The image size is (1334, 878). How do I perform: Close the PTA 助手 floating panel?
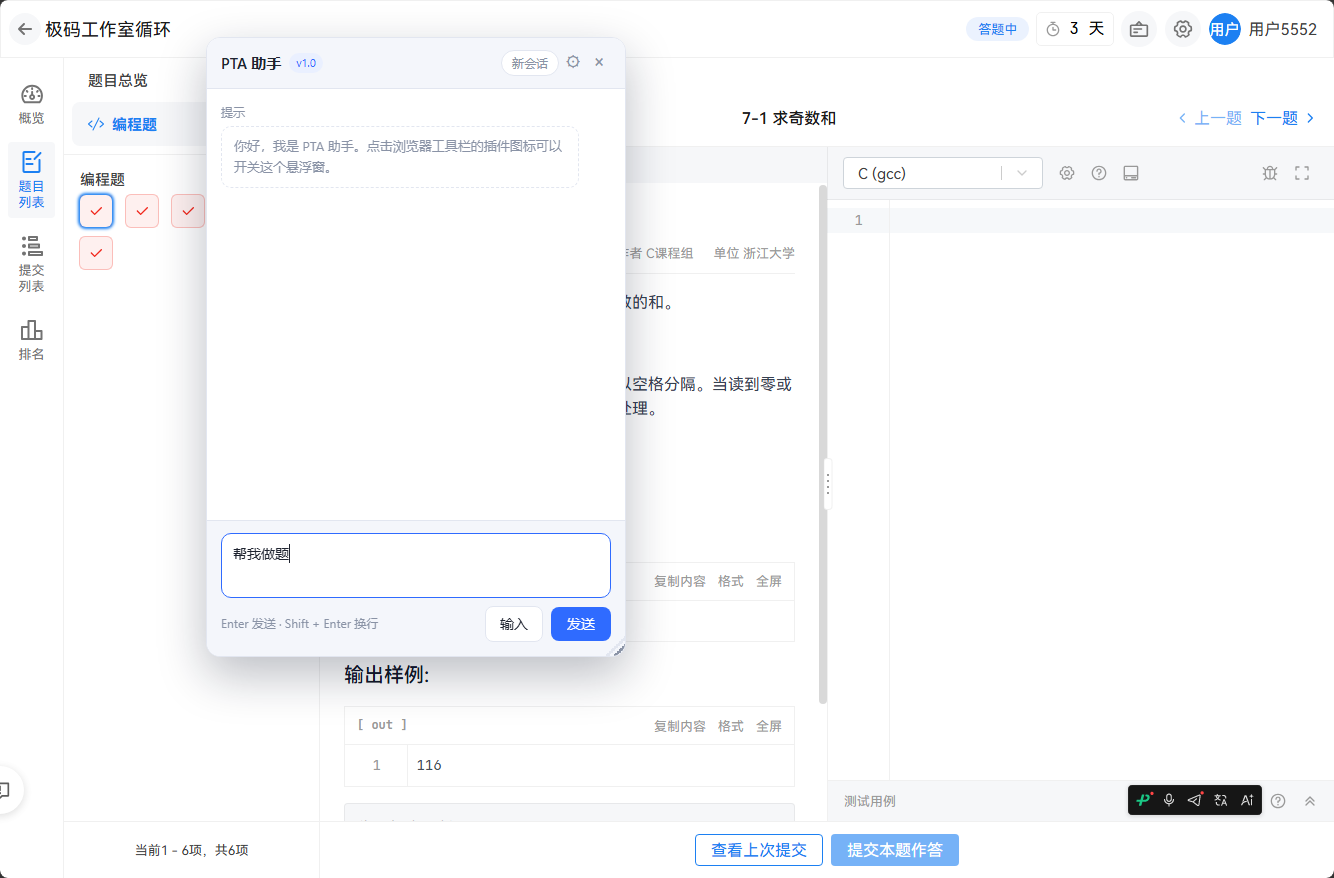[599, 62]
